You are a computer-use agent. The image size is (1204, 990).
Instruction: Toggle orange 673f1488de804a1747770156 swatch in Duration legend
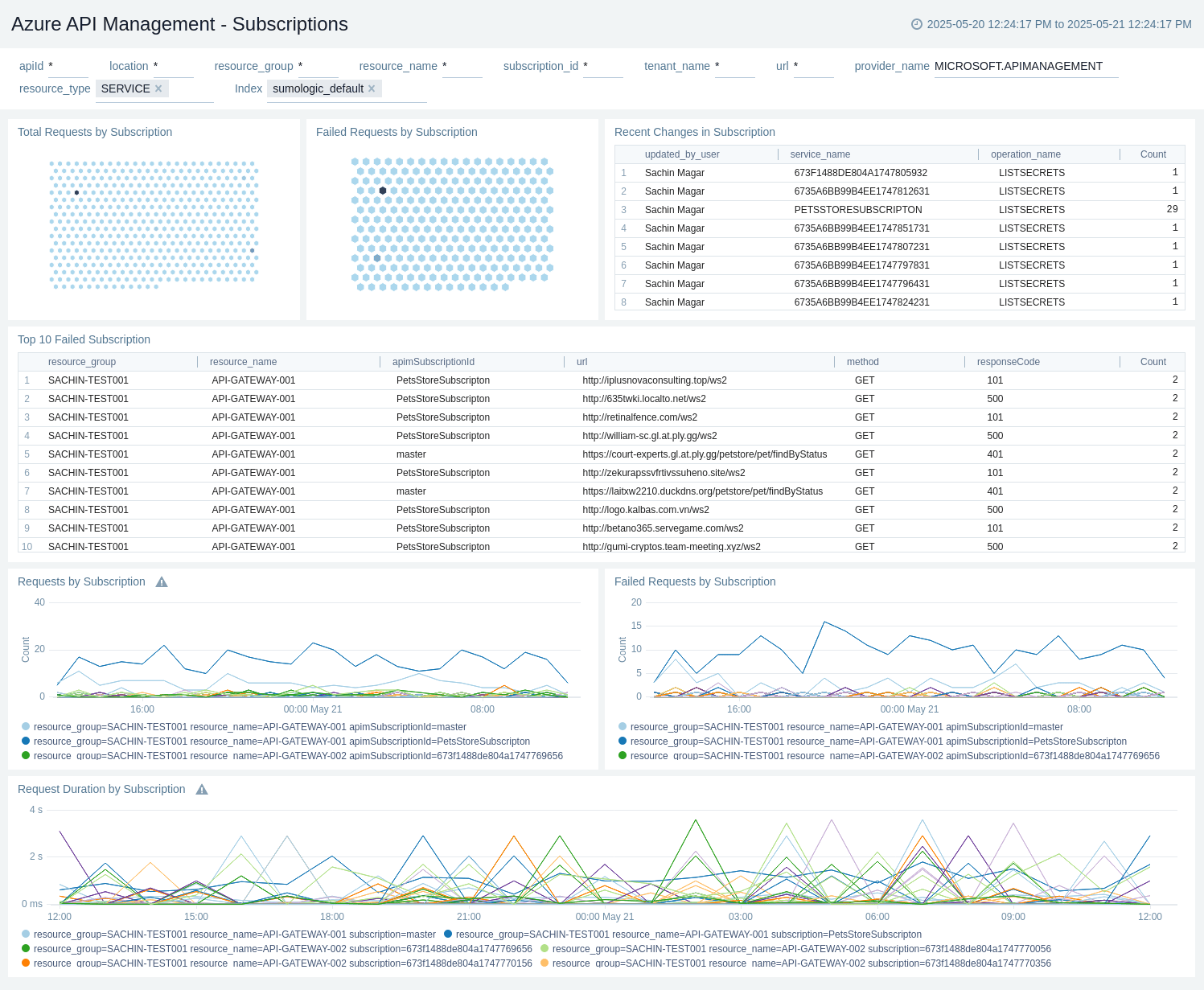coord(26,963)
